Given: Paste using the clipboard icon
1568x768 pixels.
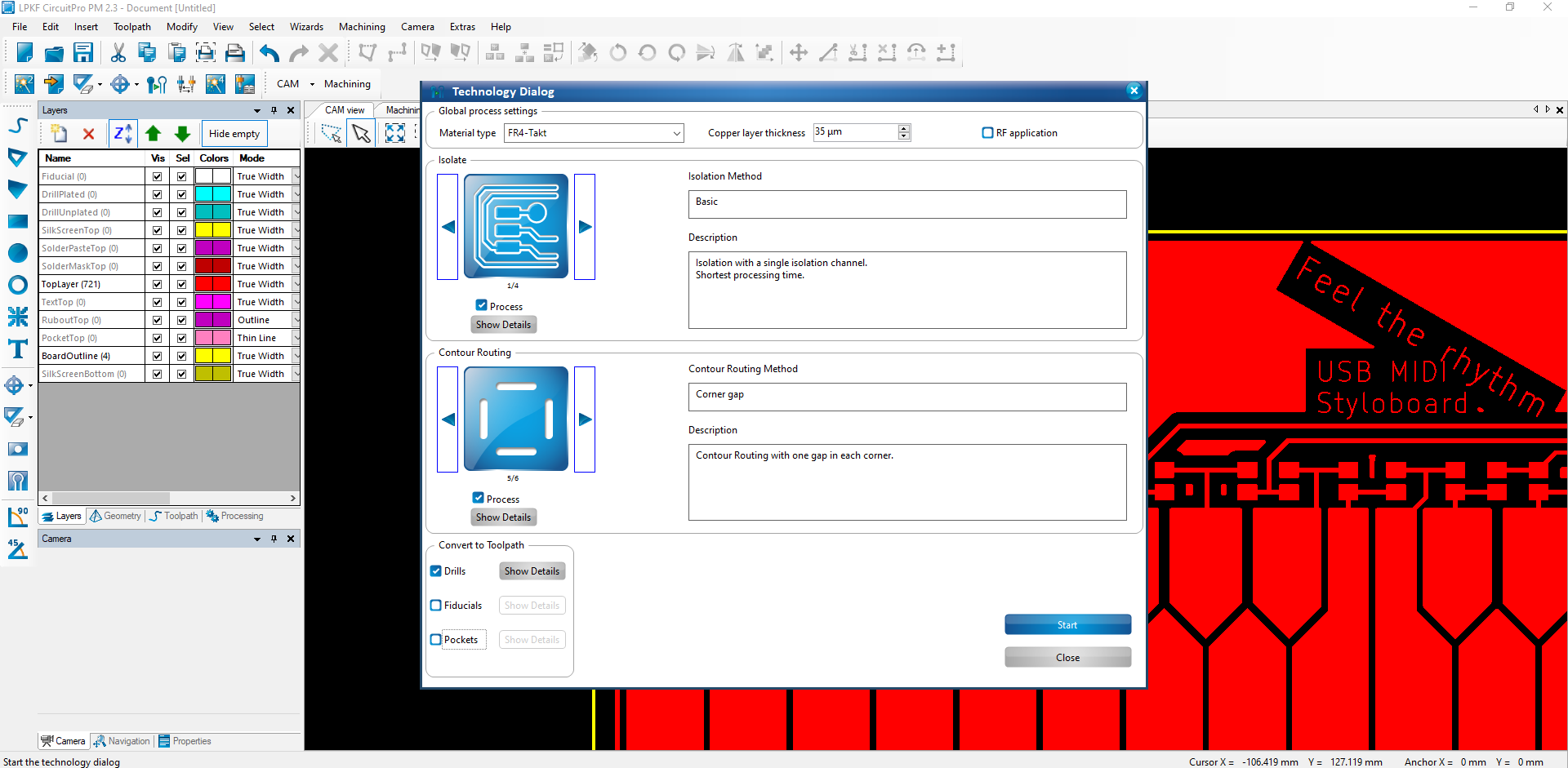Looking at the screenshot, I should coord(176,53).
